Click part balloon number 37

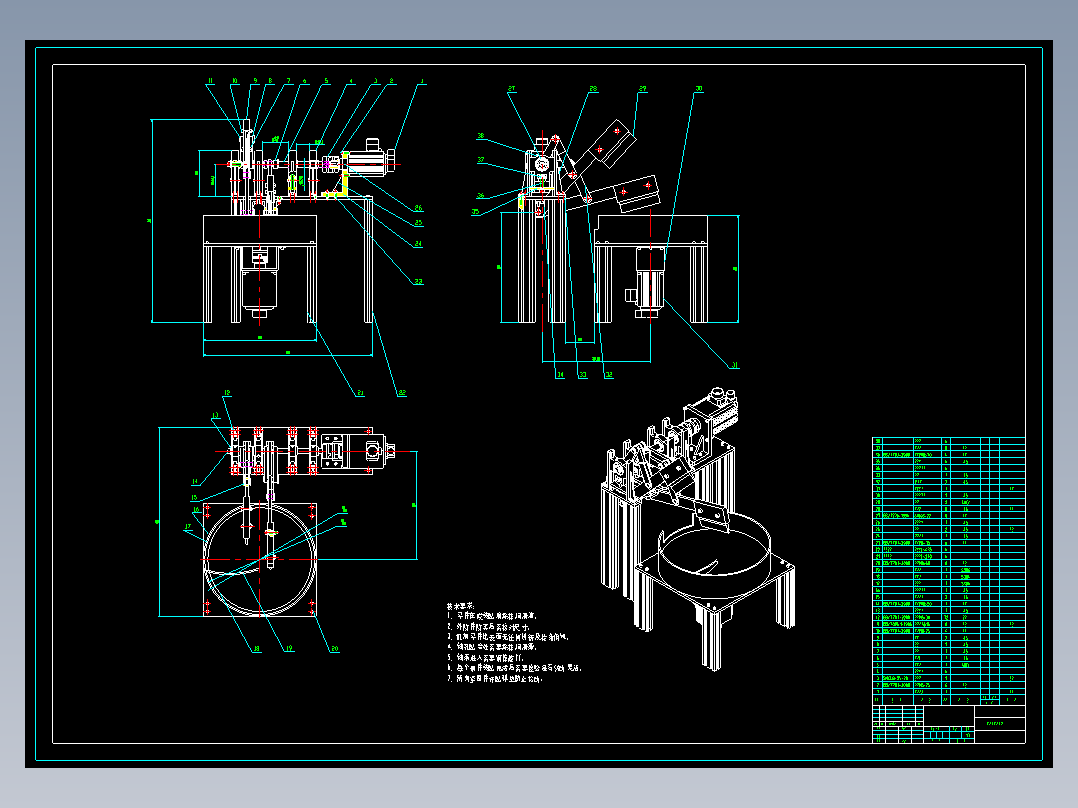pyautogui.click(x=481, y=160)
